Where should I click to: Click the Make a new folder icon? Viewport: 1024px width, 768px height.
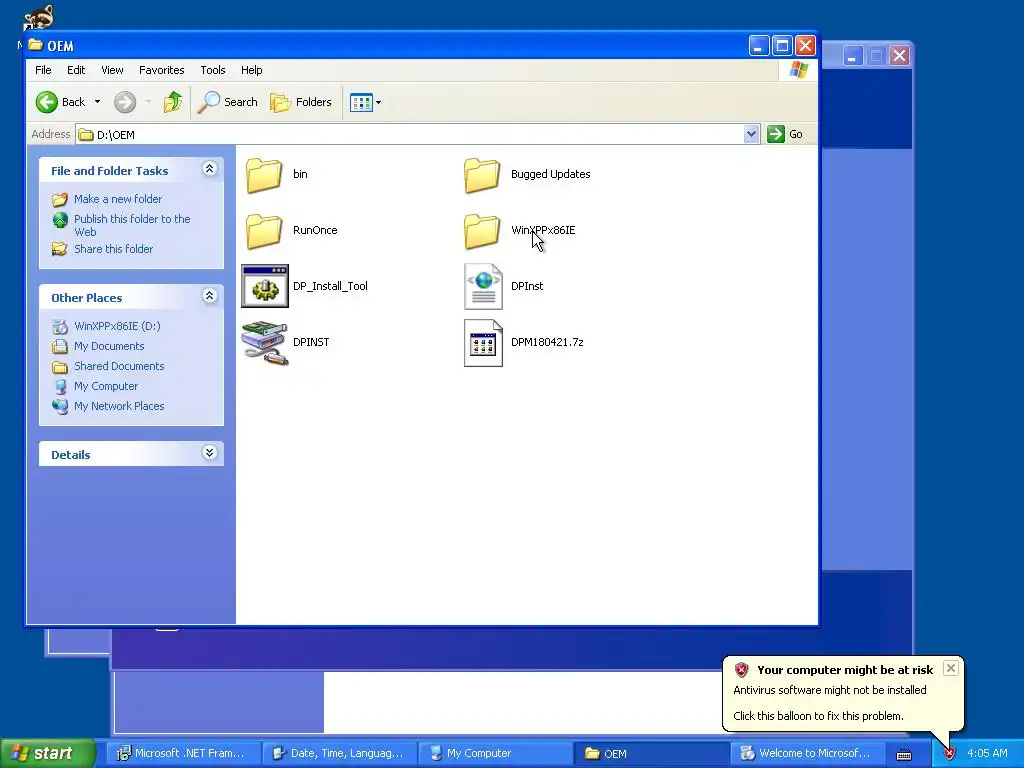[x=60, y=199]
